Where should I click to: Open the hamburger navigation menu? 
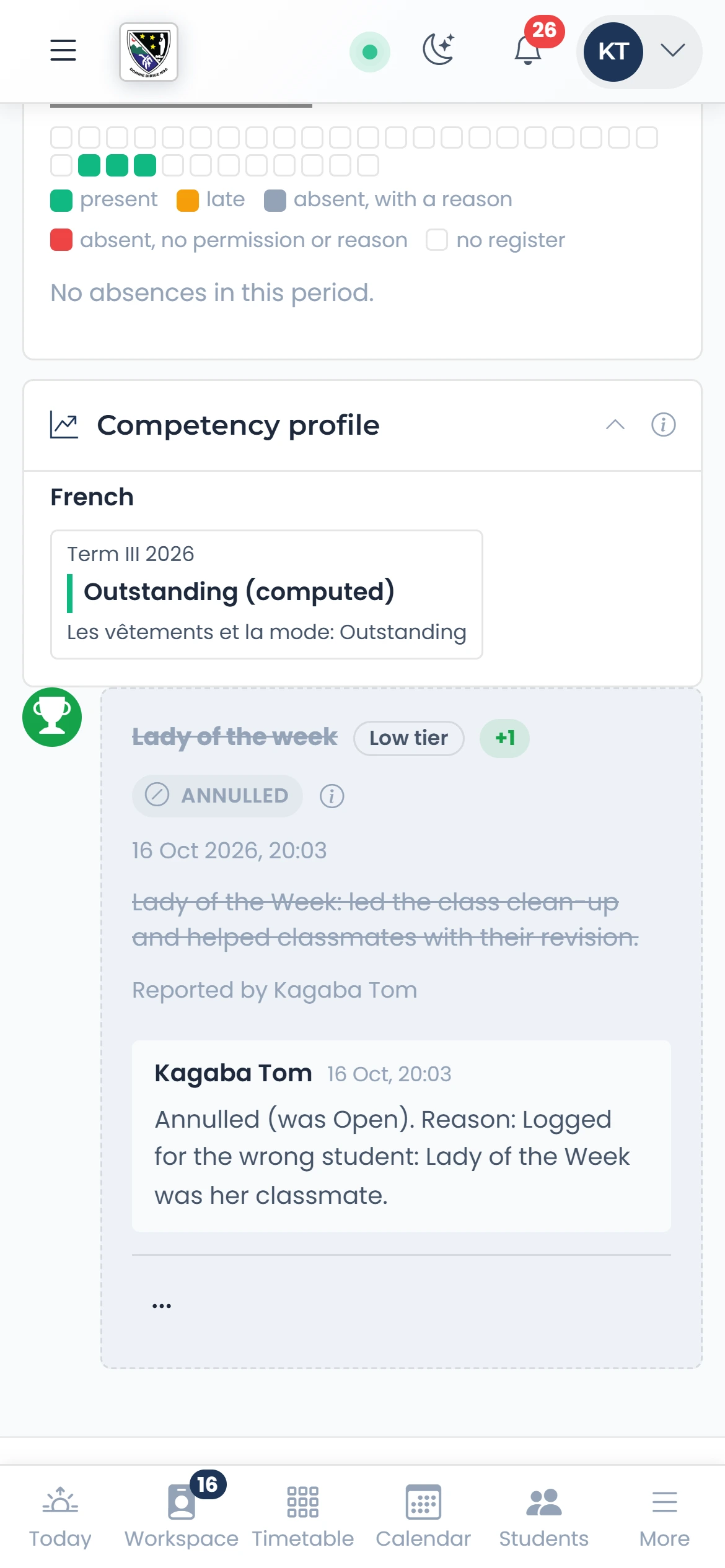(63, 51)
